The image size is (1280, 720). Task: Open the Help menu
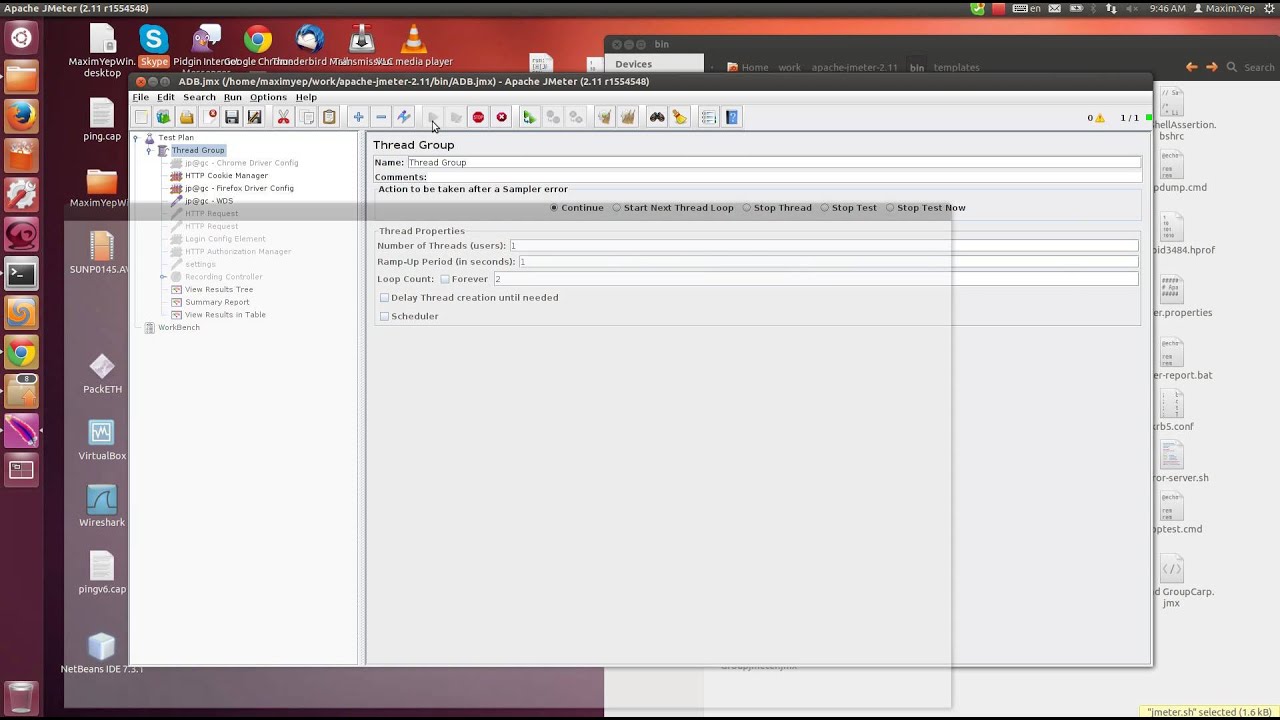[306, 97]
